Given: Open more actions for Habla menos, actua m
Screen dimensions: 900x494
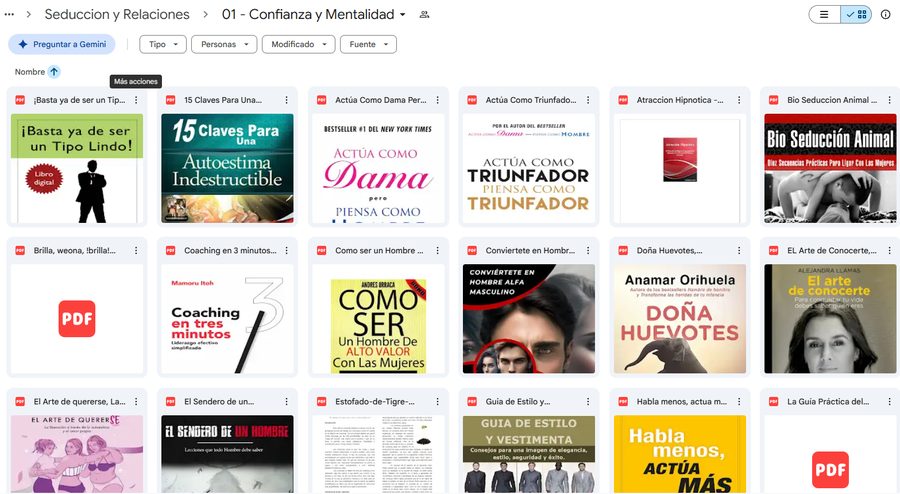Looking at the screenshot, I should pos(739,402).
